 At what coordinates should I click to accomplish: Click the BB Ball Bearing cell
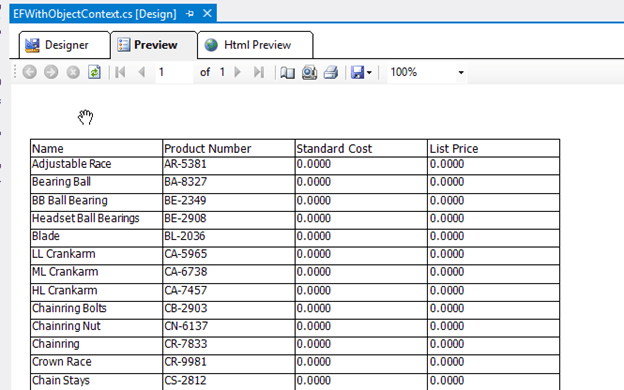[96, 202]
